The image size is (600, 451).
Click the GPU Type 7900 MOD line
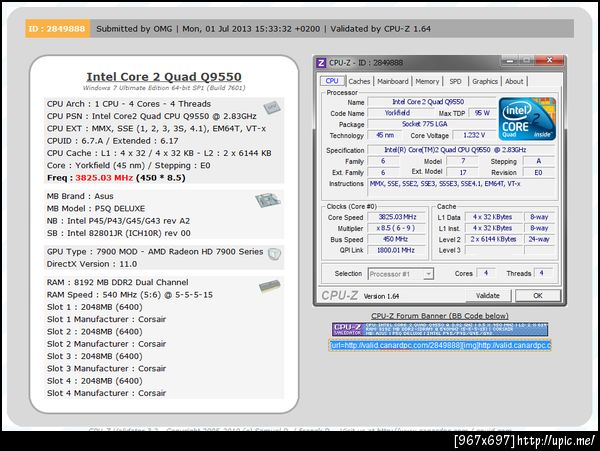[155, 252]
